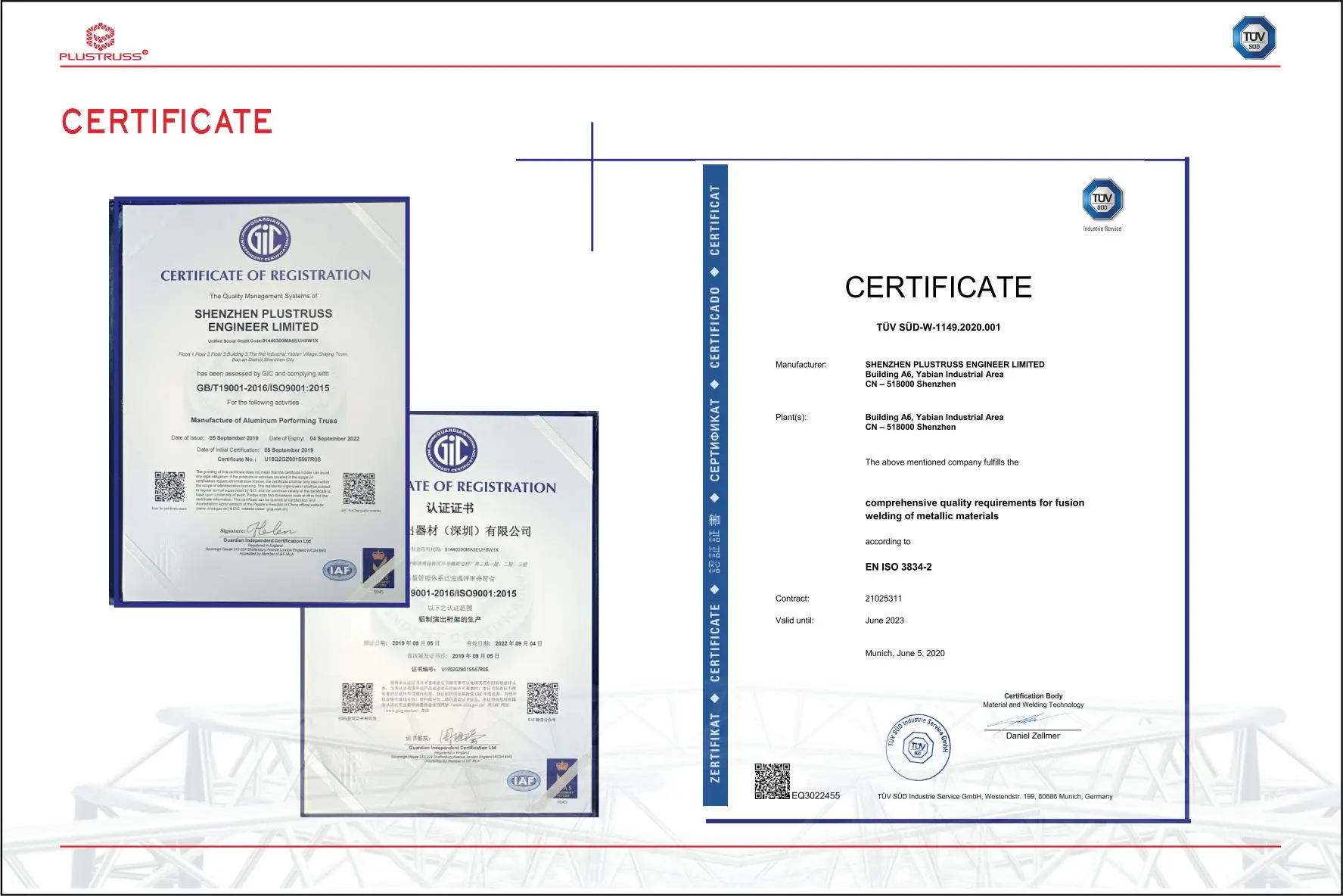Click the IAF badge on the Chinese certificate

tap(524, 781)
